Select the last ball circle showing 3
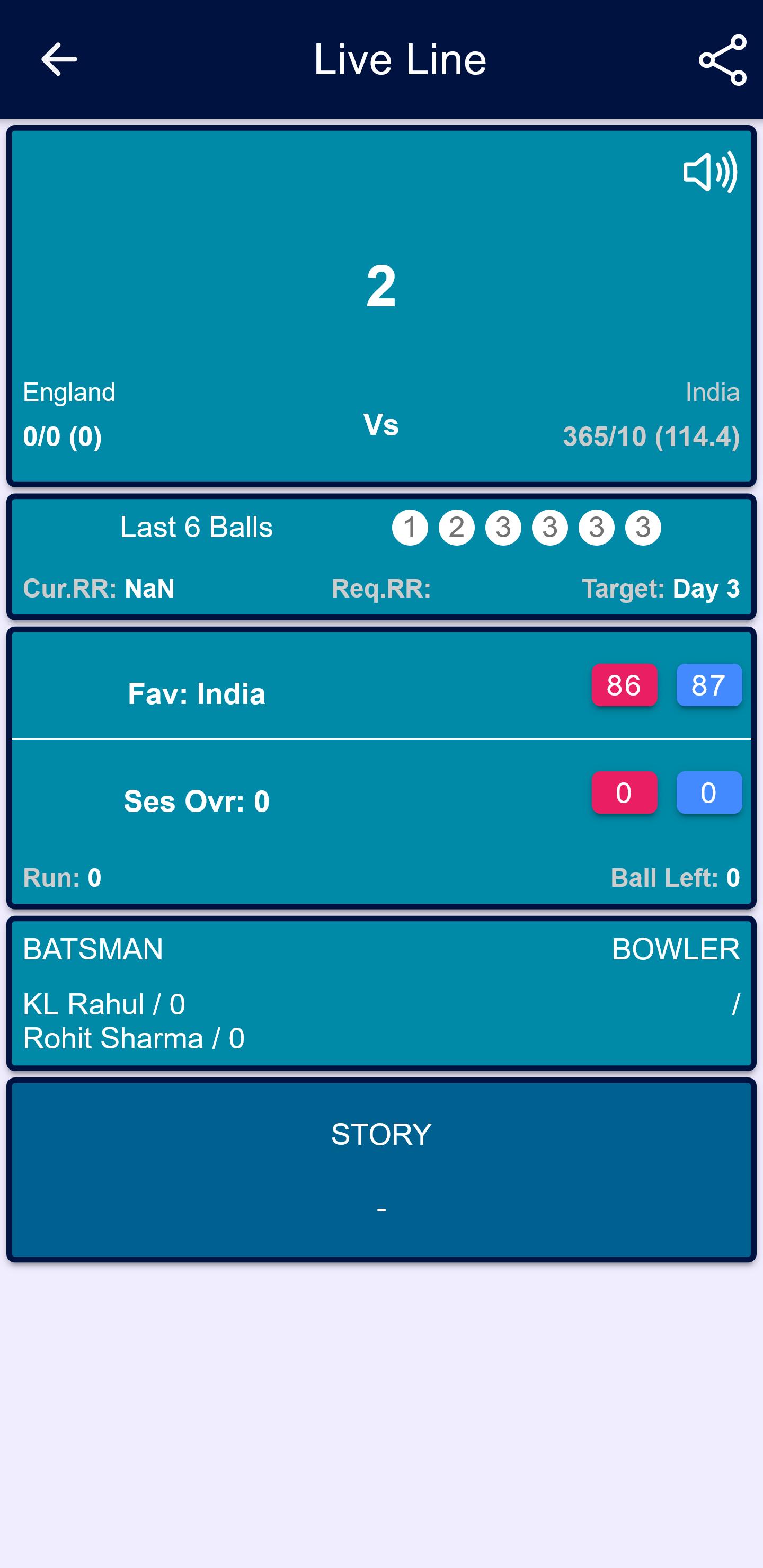The image size is (763, 1568). click(643, 527)
